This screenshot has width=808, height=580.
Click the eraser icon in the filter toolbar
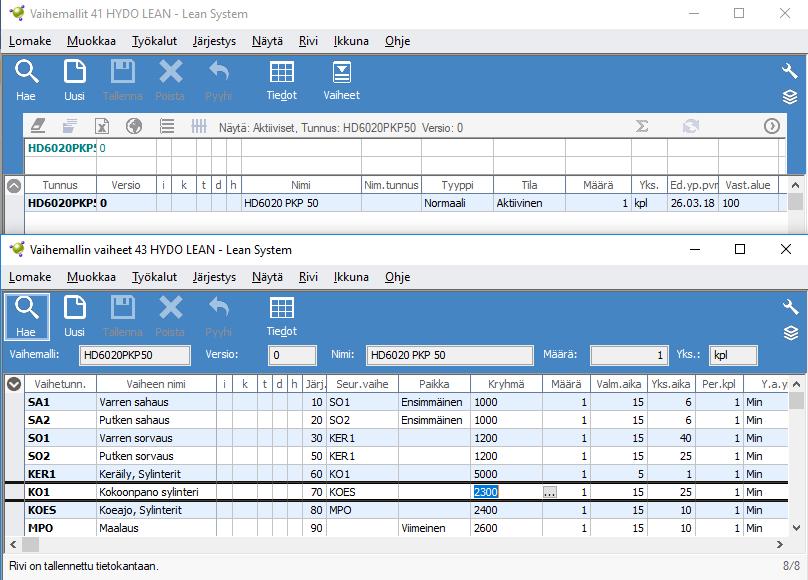tap(38, 126)
